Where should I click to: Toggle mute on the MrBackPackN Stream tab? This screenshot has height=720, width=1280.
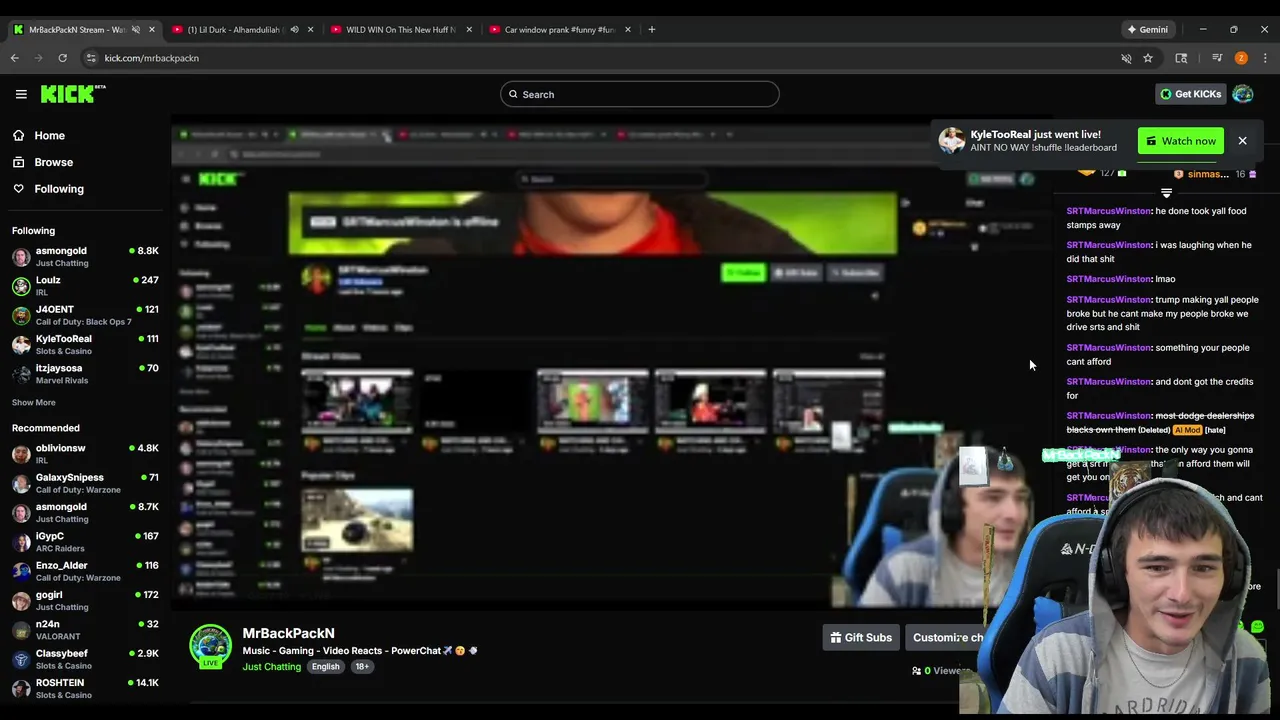135,30
